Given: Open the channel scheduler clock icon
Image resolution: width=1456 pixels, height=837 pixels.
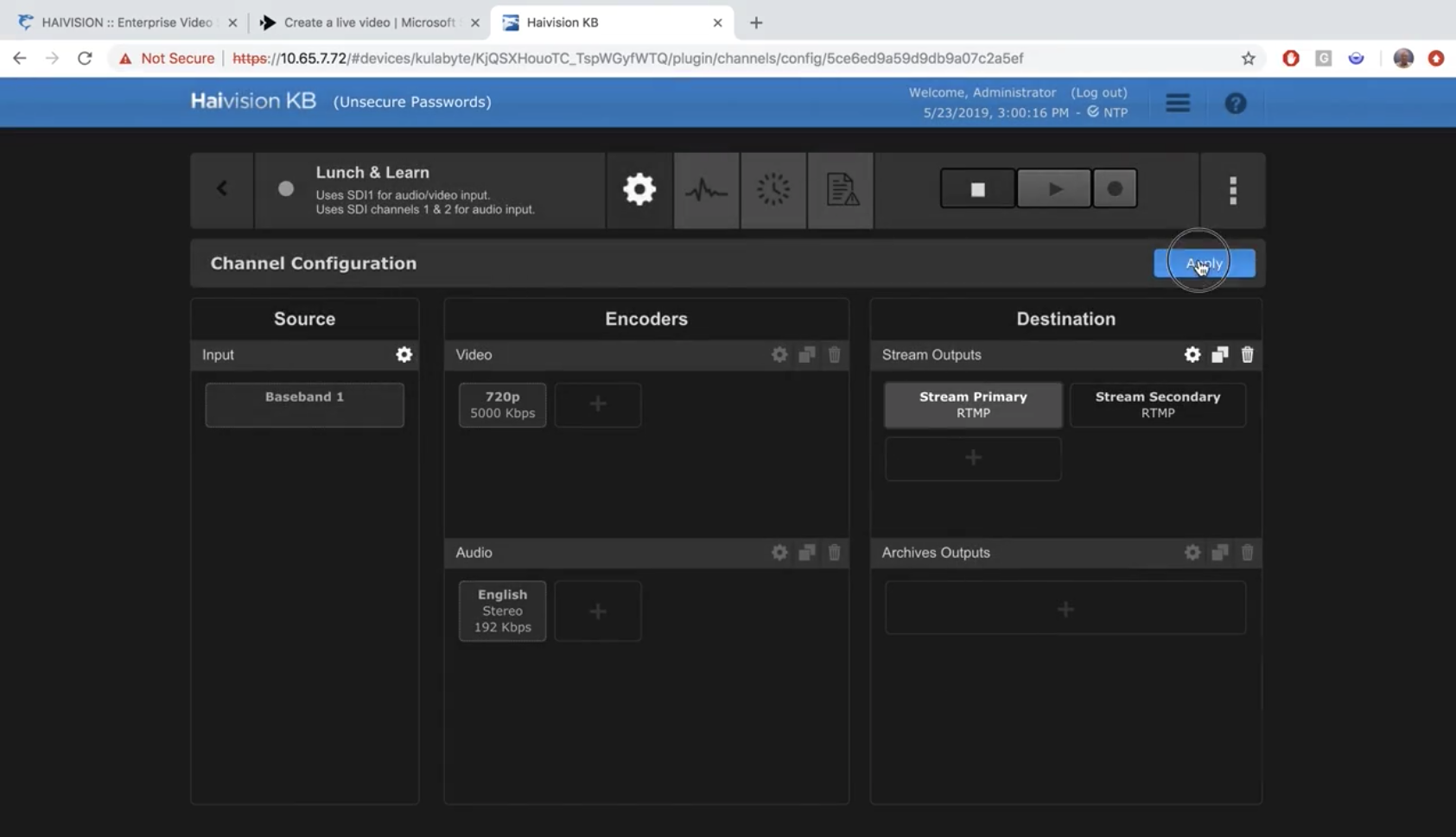Looking at the screenshot, I should (773, 189).
